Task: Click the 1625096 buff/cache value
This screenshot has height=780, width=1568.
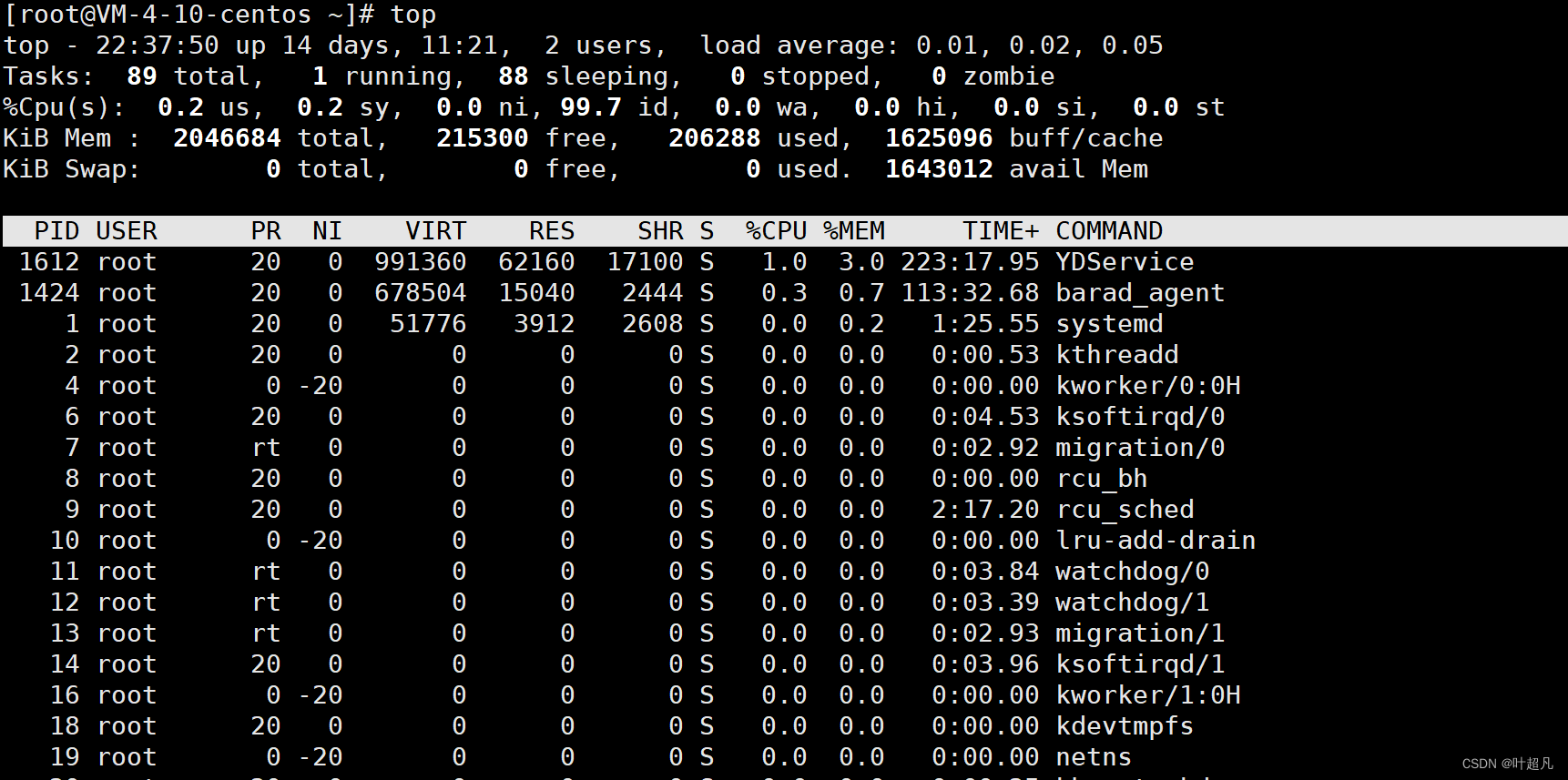Action: click(939, 138)
